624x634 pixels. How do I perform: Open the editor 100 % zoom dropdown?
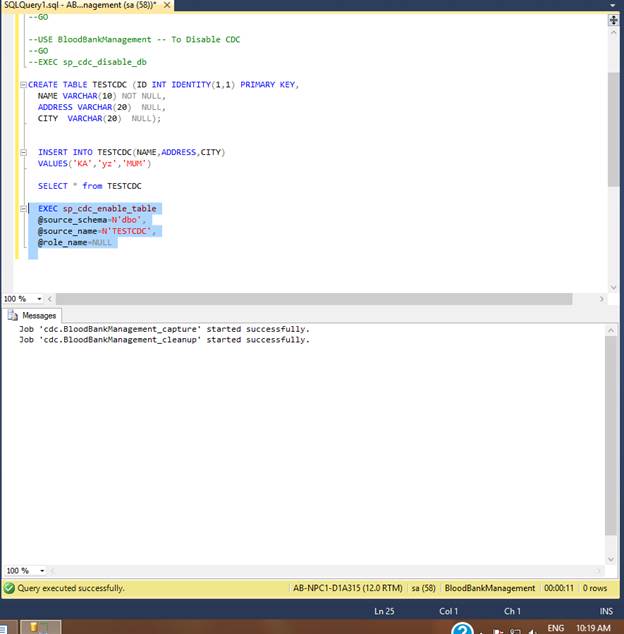[x=39, y=299]
